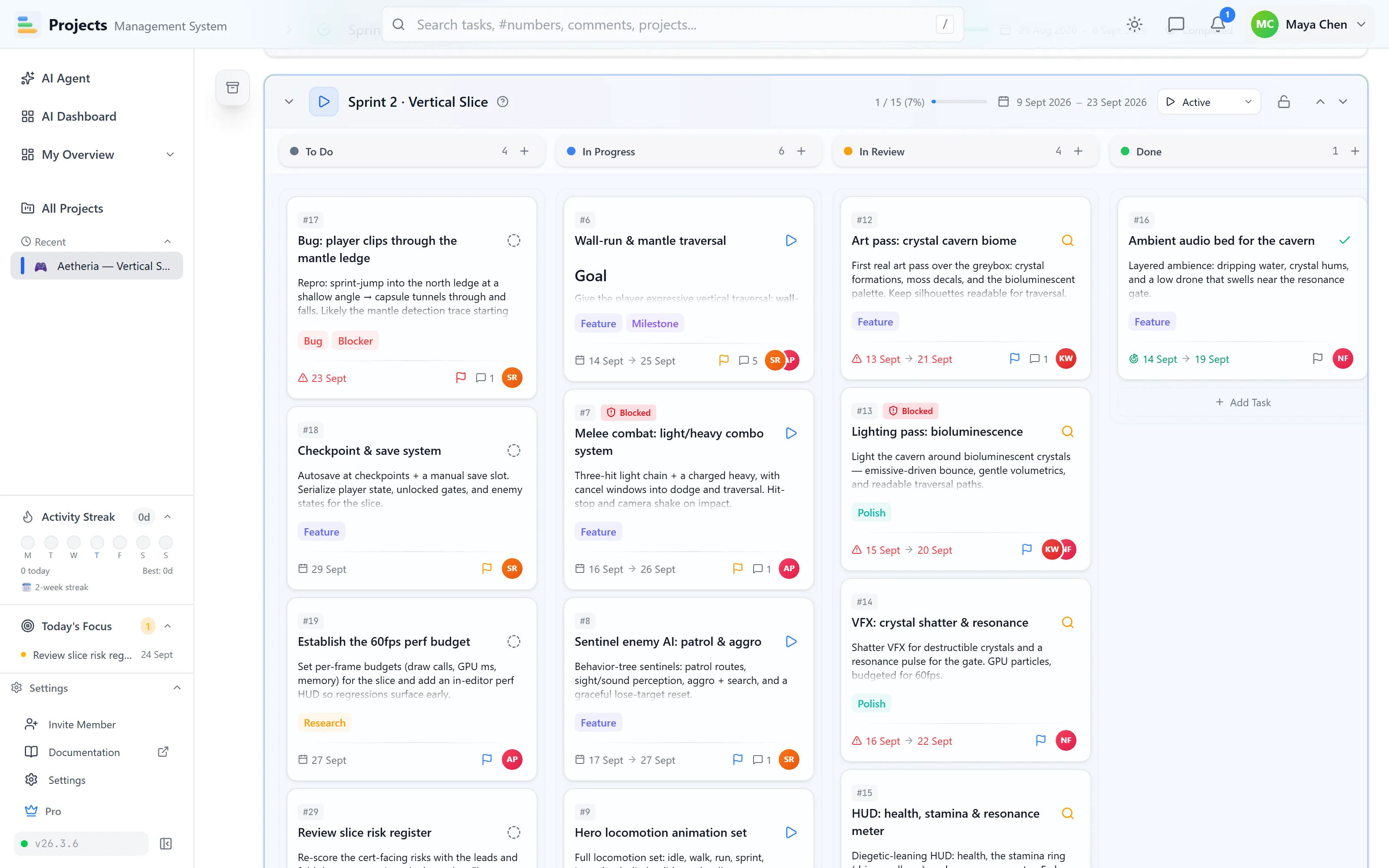This screenshot has width=1389, height=868.
Task: Toggle Thursday streak day circle
Action: [x=97, y=542]
